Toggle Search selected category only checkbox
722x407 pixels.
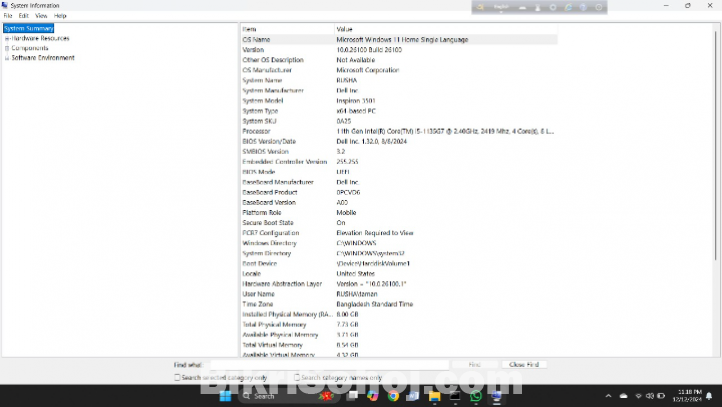point(177,378)
